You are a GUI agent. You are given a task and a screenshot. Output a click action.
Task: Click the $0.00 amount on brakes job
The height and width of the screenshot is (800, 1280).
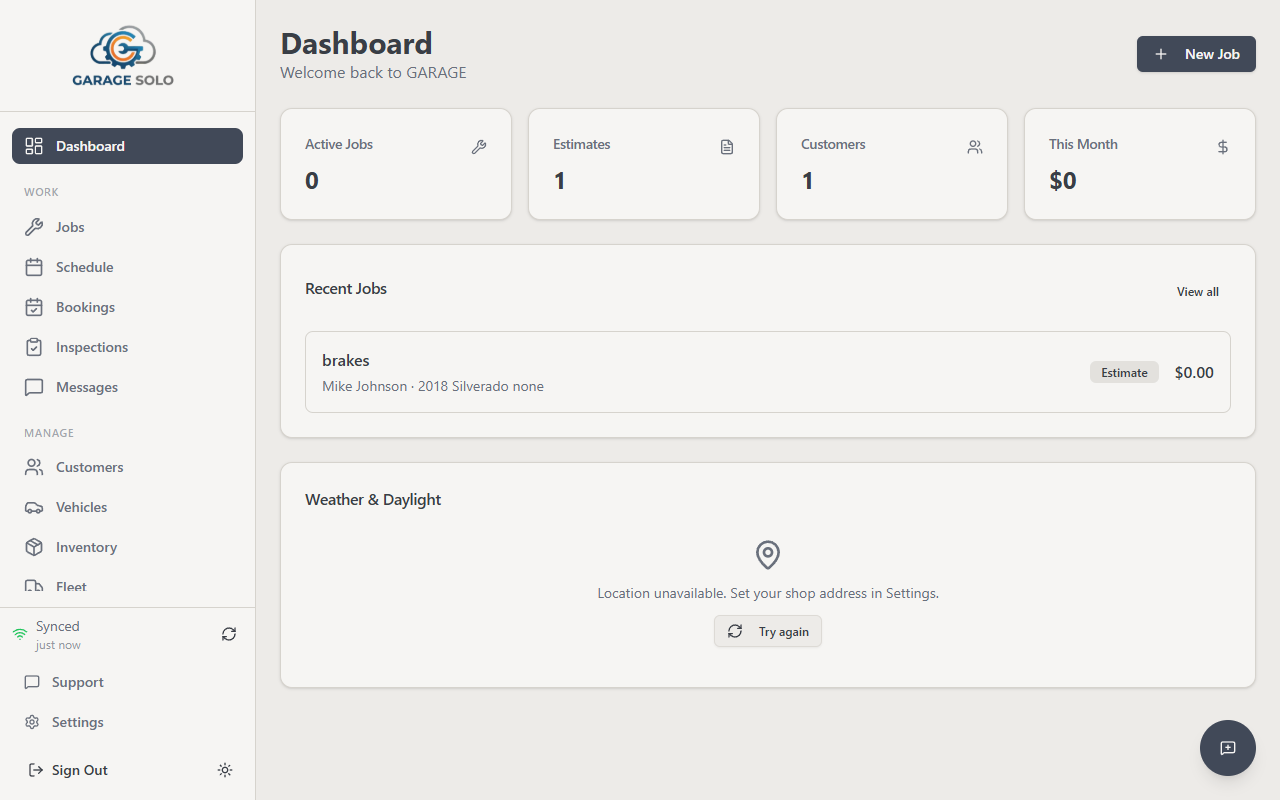(1194, 372)
